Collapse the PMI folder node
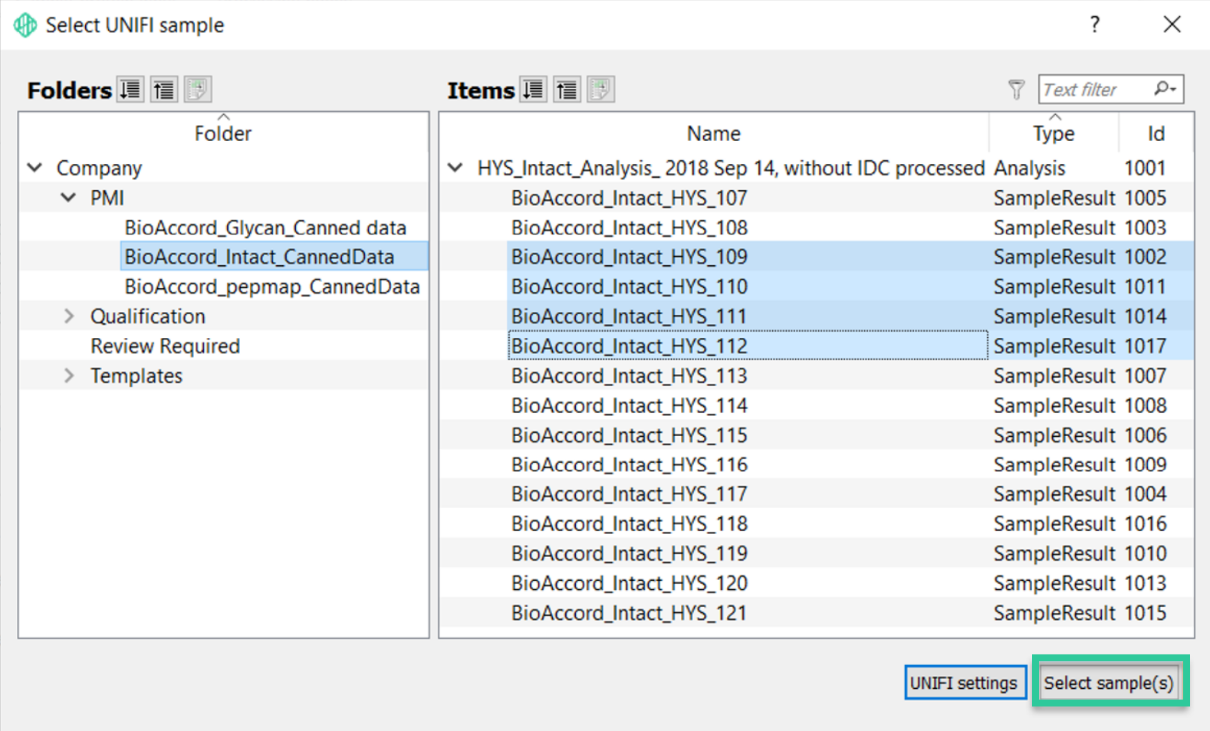The width and height of the screenshot is (1210, 731). [69, 198]
